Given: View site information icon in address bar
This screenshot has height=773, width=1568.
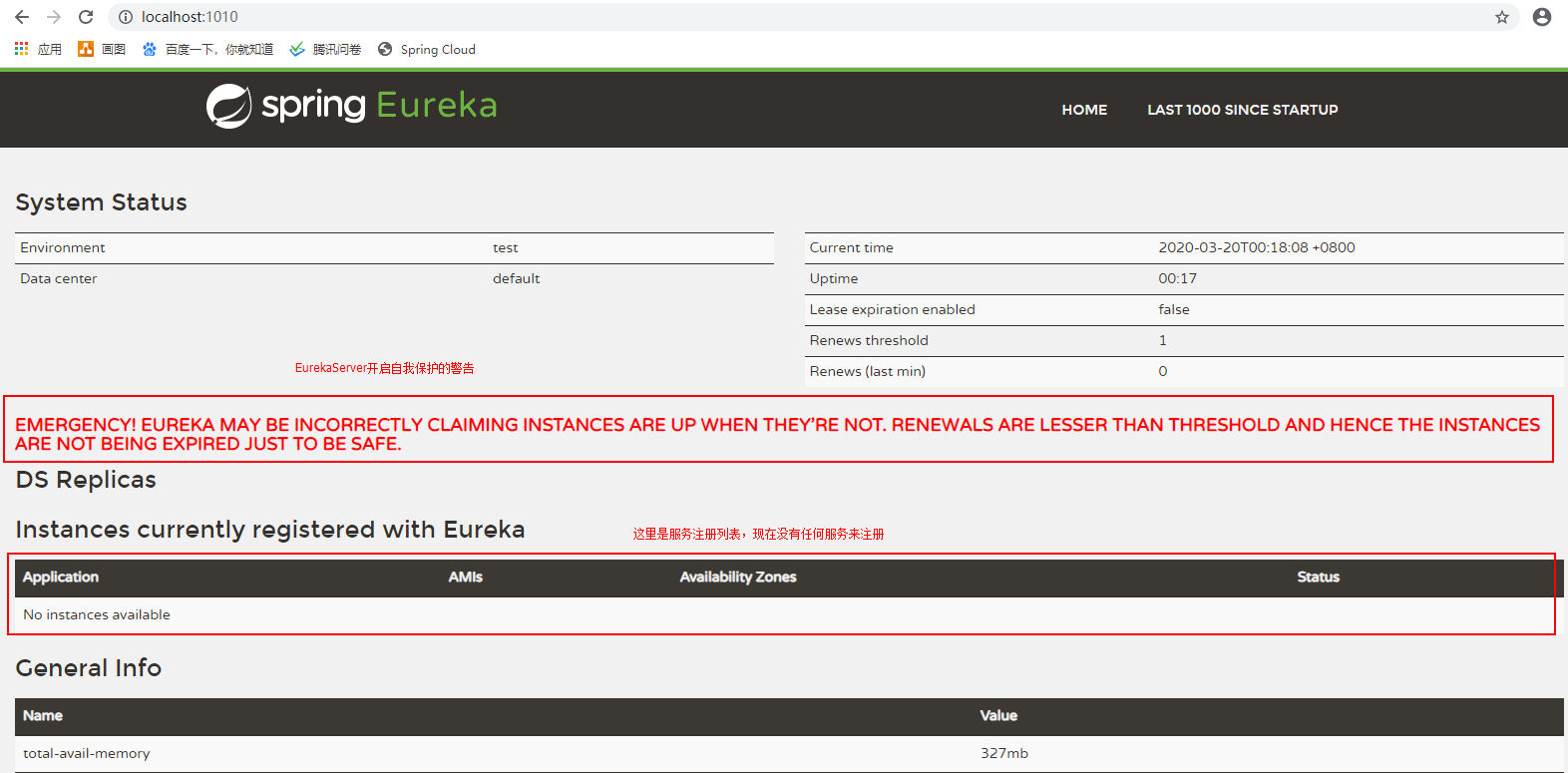Looking at the screenshot, I should [x=125, y=17].
